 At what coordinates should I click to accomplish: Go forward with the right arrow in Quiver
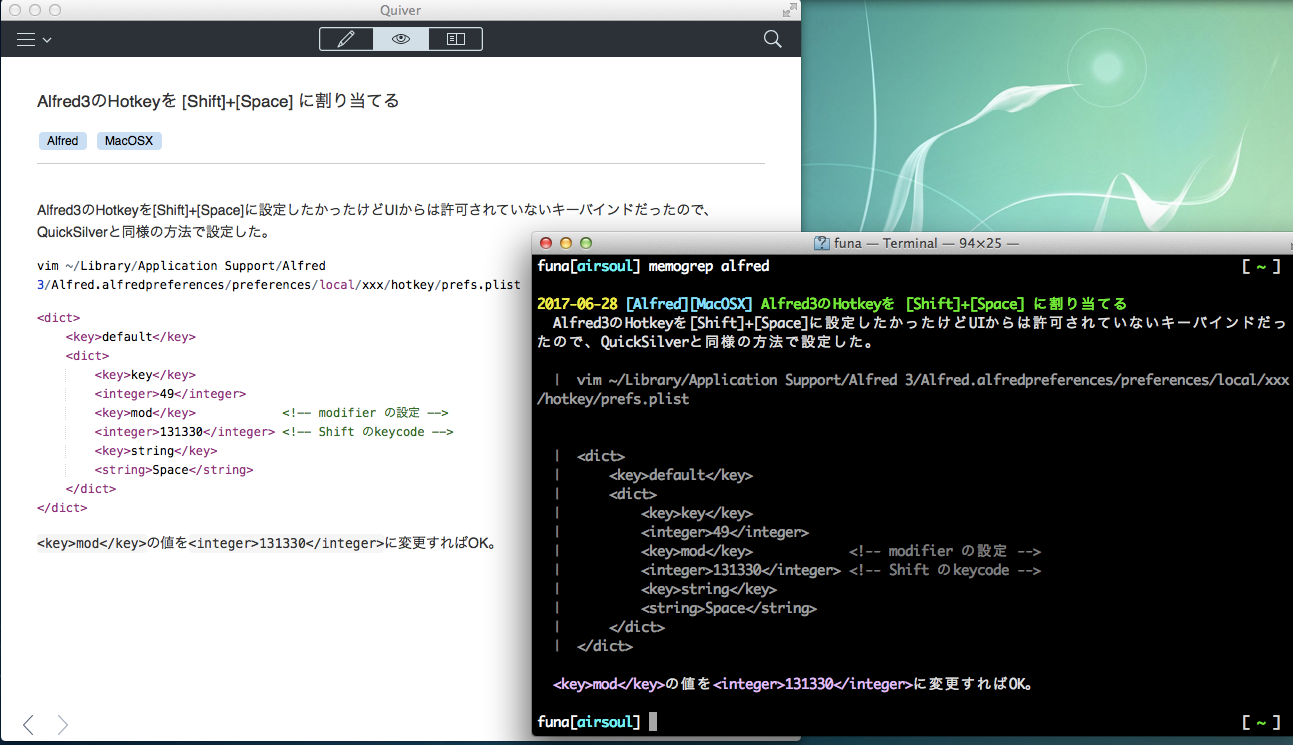[62, 724]
